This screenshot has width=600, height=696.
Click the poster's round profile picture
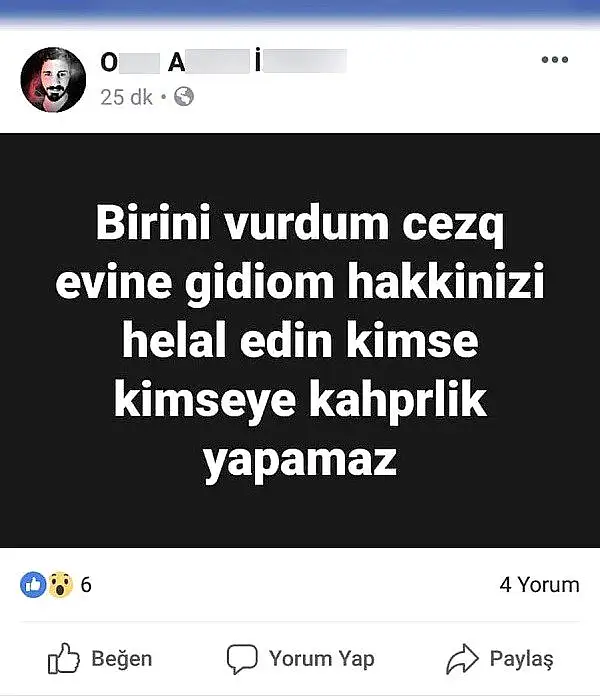click(53, 79)
